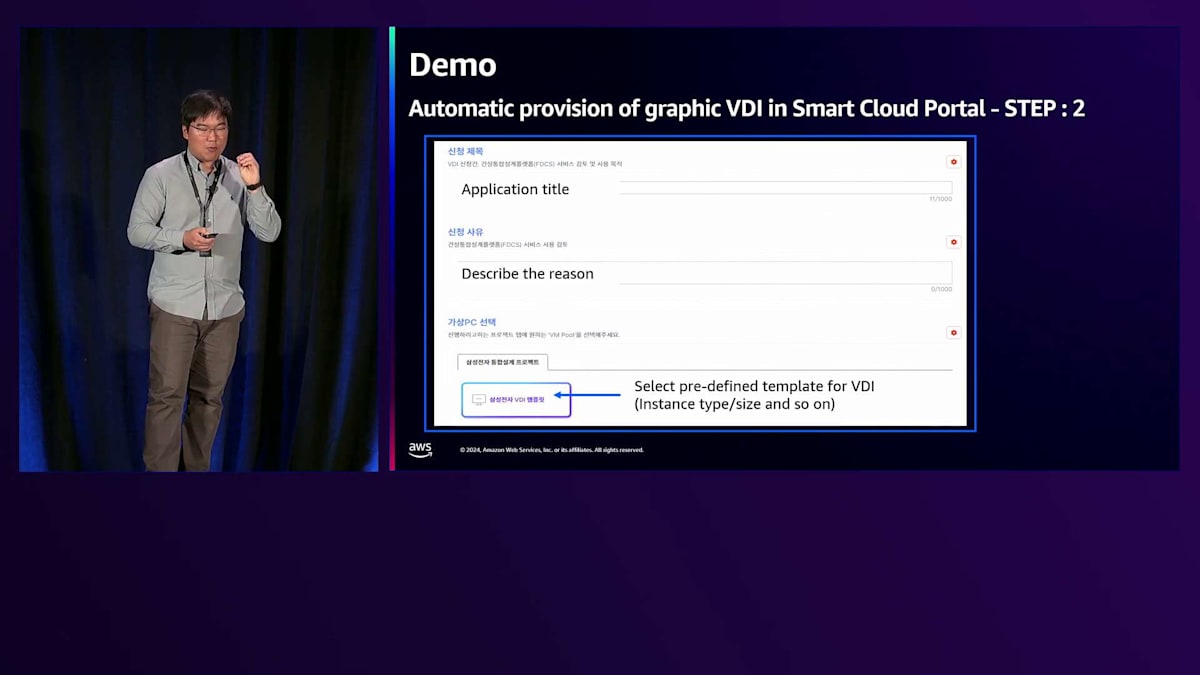Click the Demo slide title
The image size is (1200, 675).
click(452, 65)
